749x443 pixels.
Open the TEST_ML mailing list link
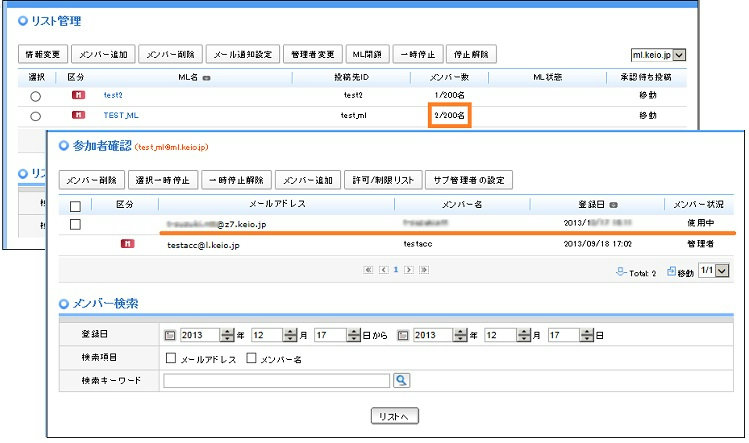pos(119,116)
